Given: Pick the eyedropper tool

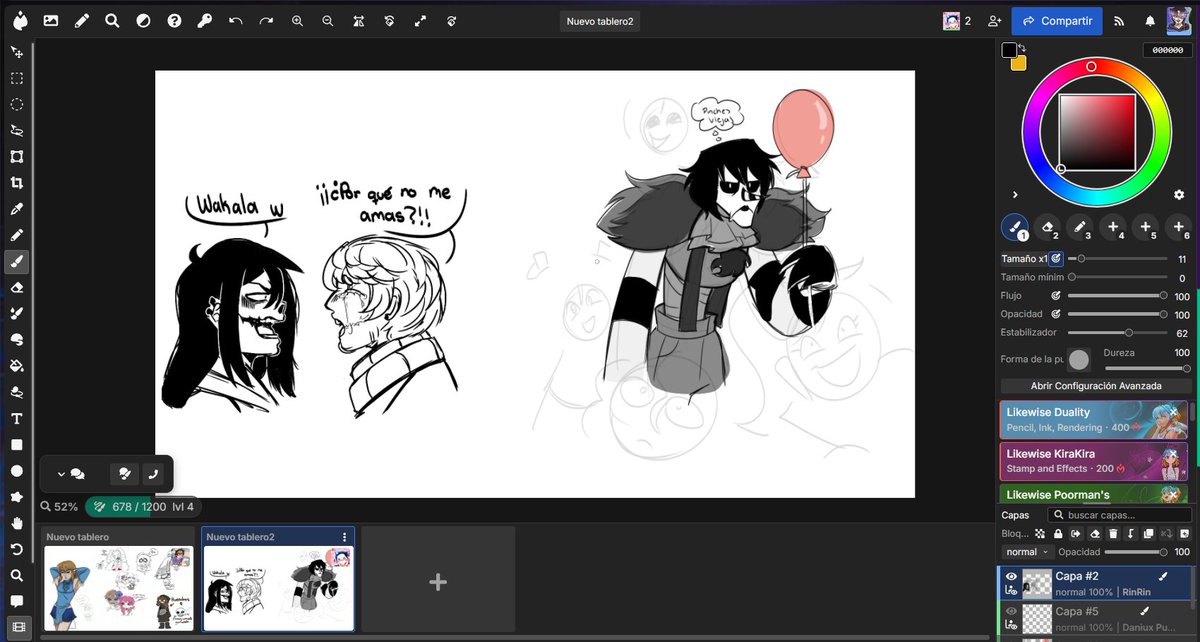Looking at the screenshot, I should click(17, 209).
